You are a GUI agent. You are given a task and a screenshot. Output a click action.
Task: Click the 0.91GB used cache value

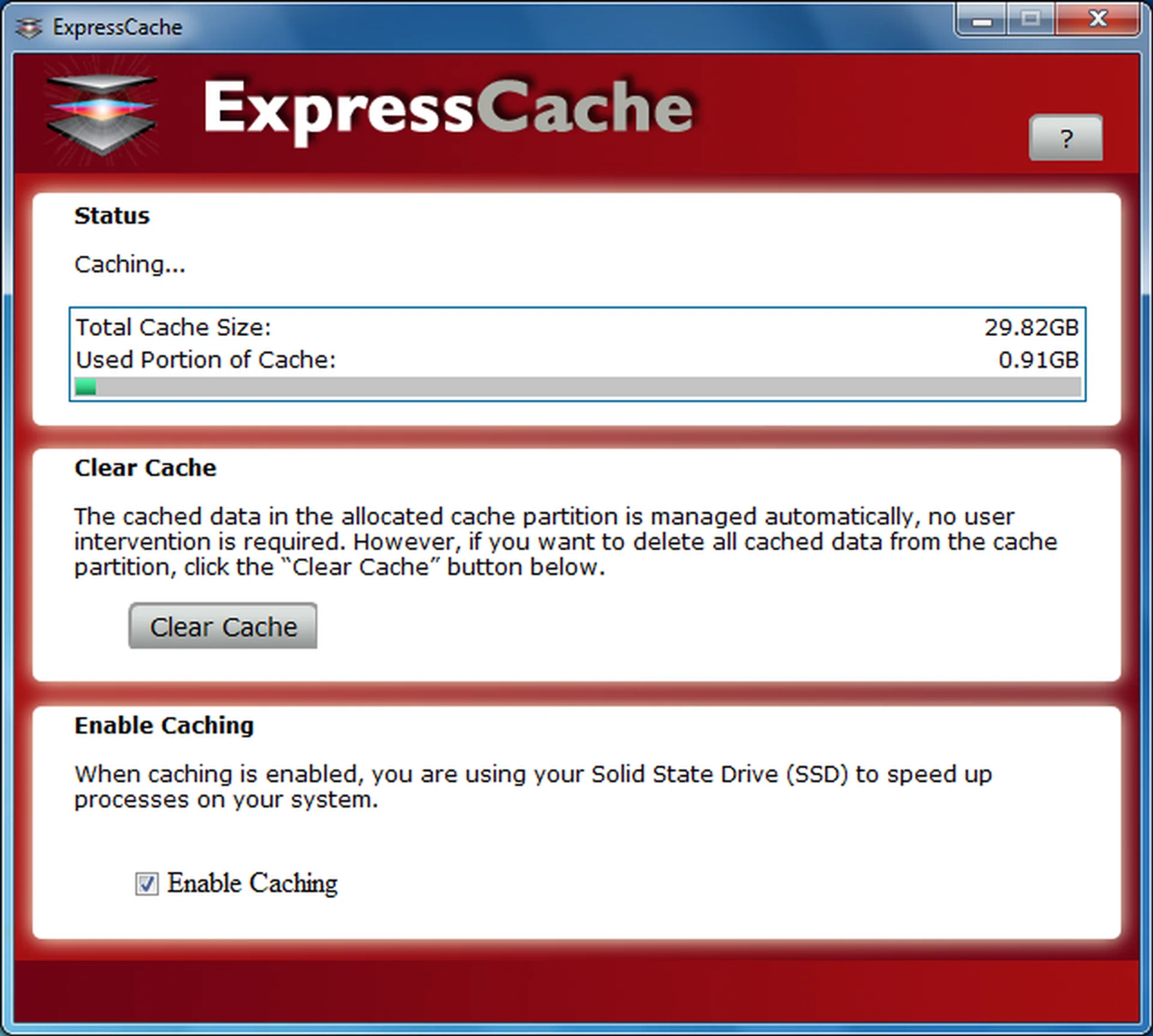1038,360
